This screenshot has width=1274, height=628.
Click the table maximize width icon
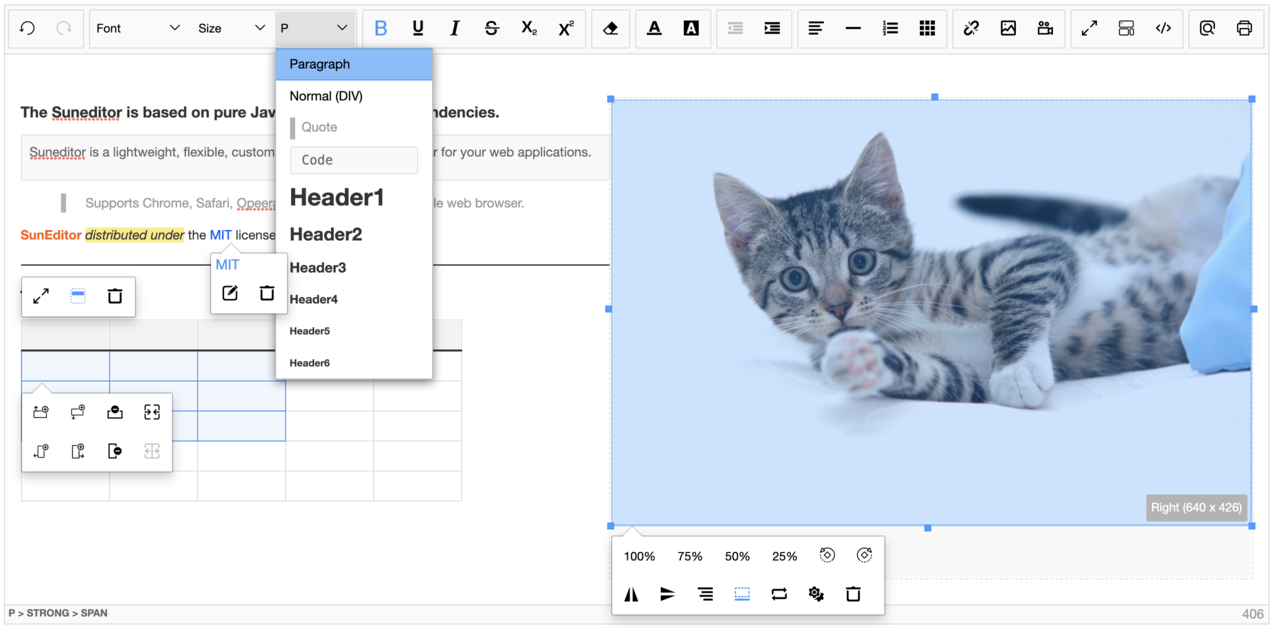(41, 296)
